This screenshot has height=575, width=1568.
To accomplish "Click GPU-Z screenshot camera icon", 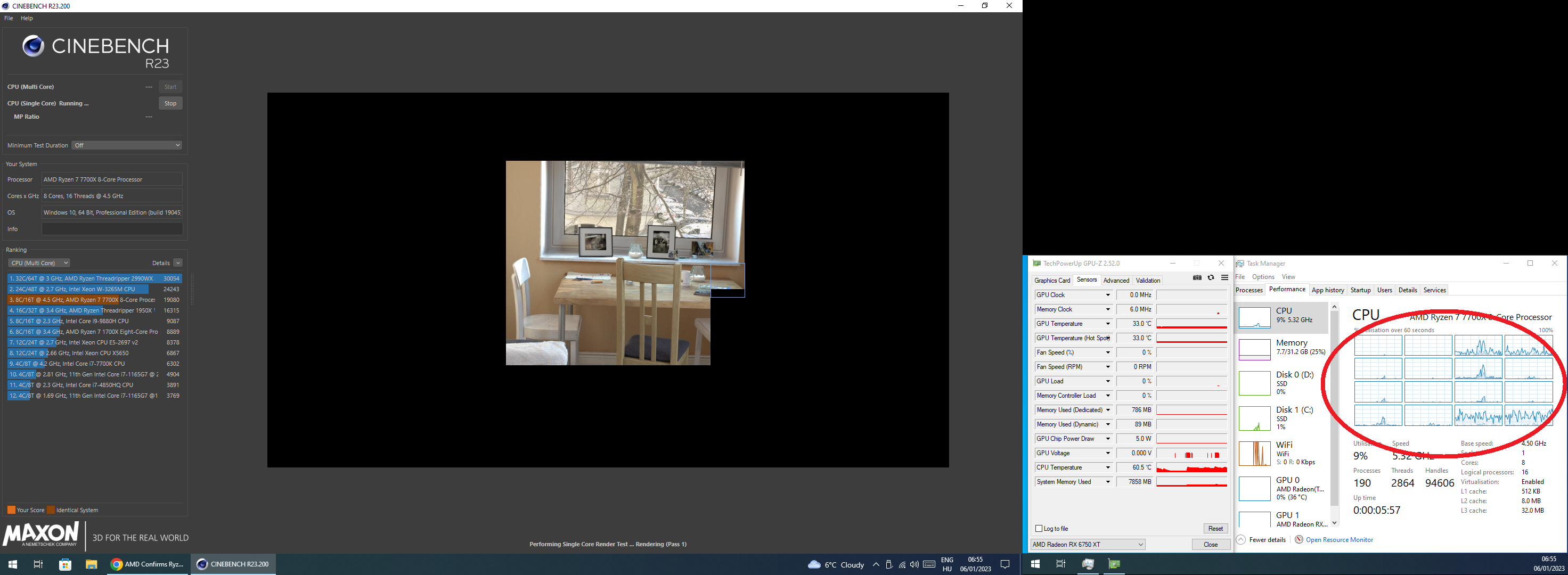I will [1197, 278].
